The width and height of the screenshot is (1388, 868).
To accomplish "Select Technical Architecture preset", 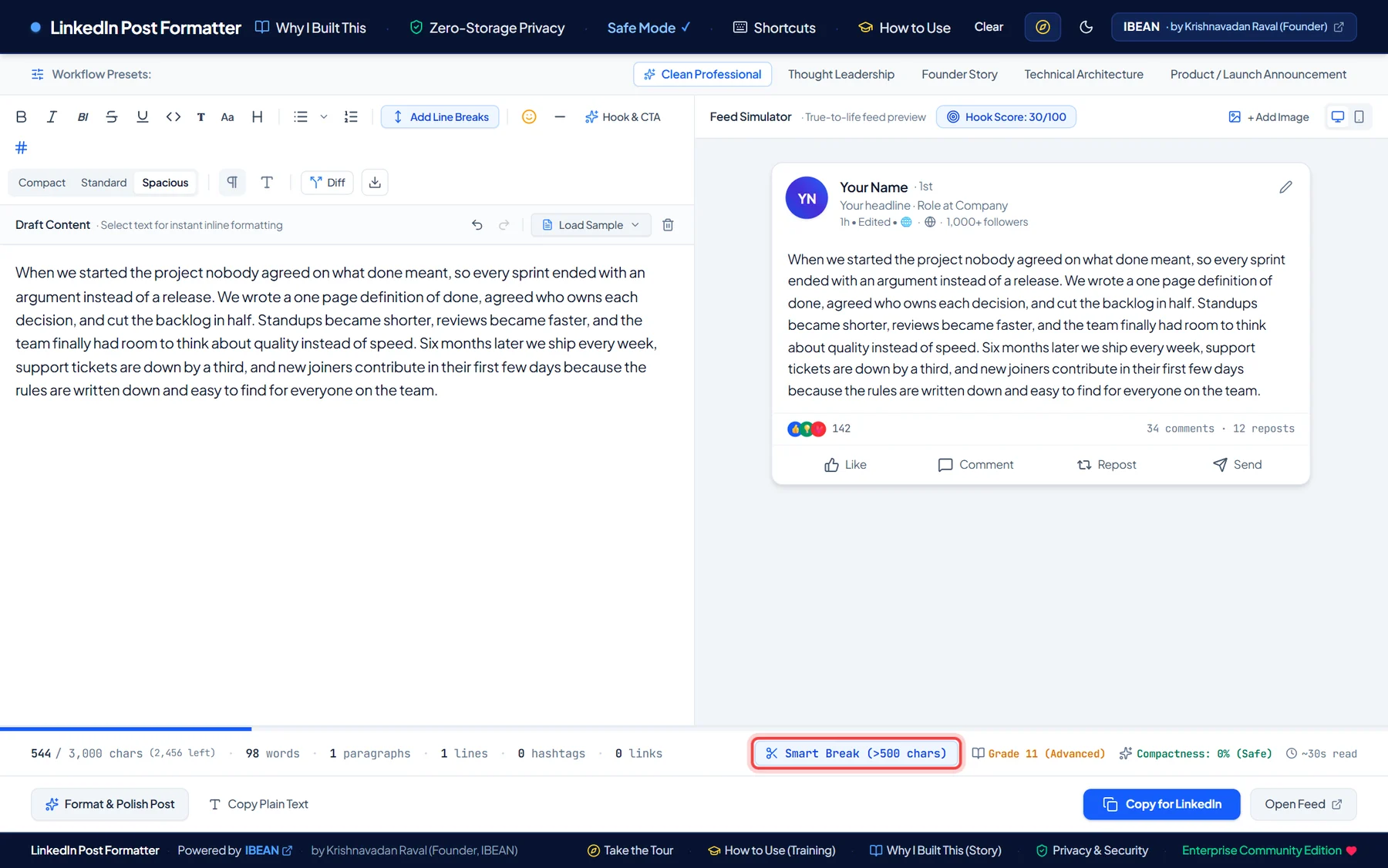I will [x=1083, y=75].
